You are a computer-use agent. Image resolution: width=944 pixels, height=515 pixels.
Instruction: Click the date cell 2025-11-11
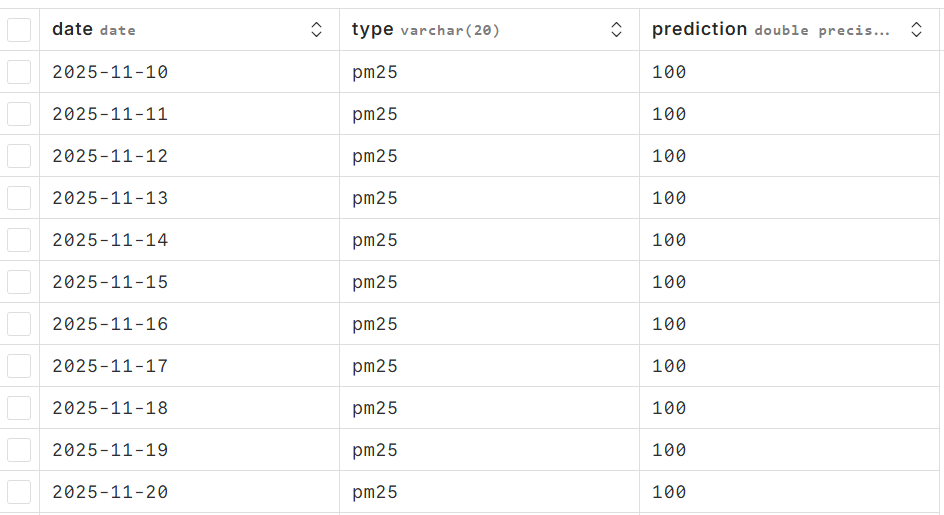click(x=110, y=114)
